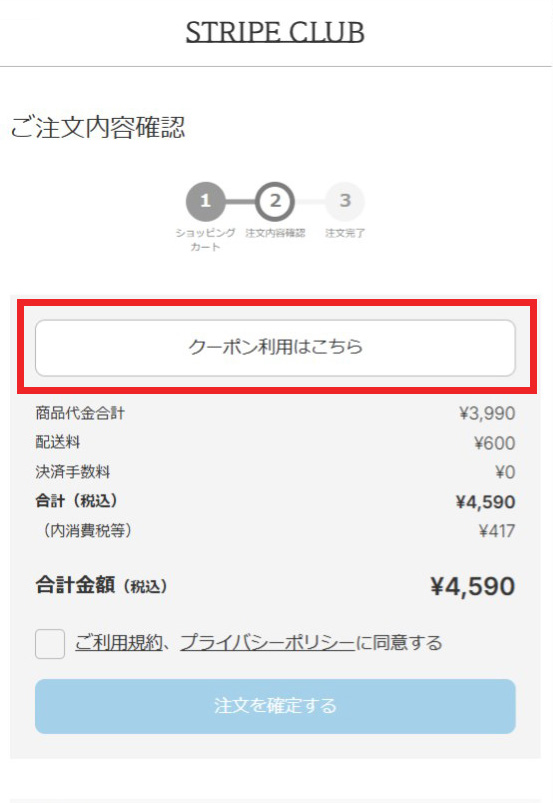
Task: Click step 3 order complete circle
Action: point(345,201)
